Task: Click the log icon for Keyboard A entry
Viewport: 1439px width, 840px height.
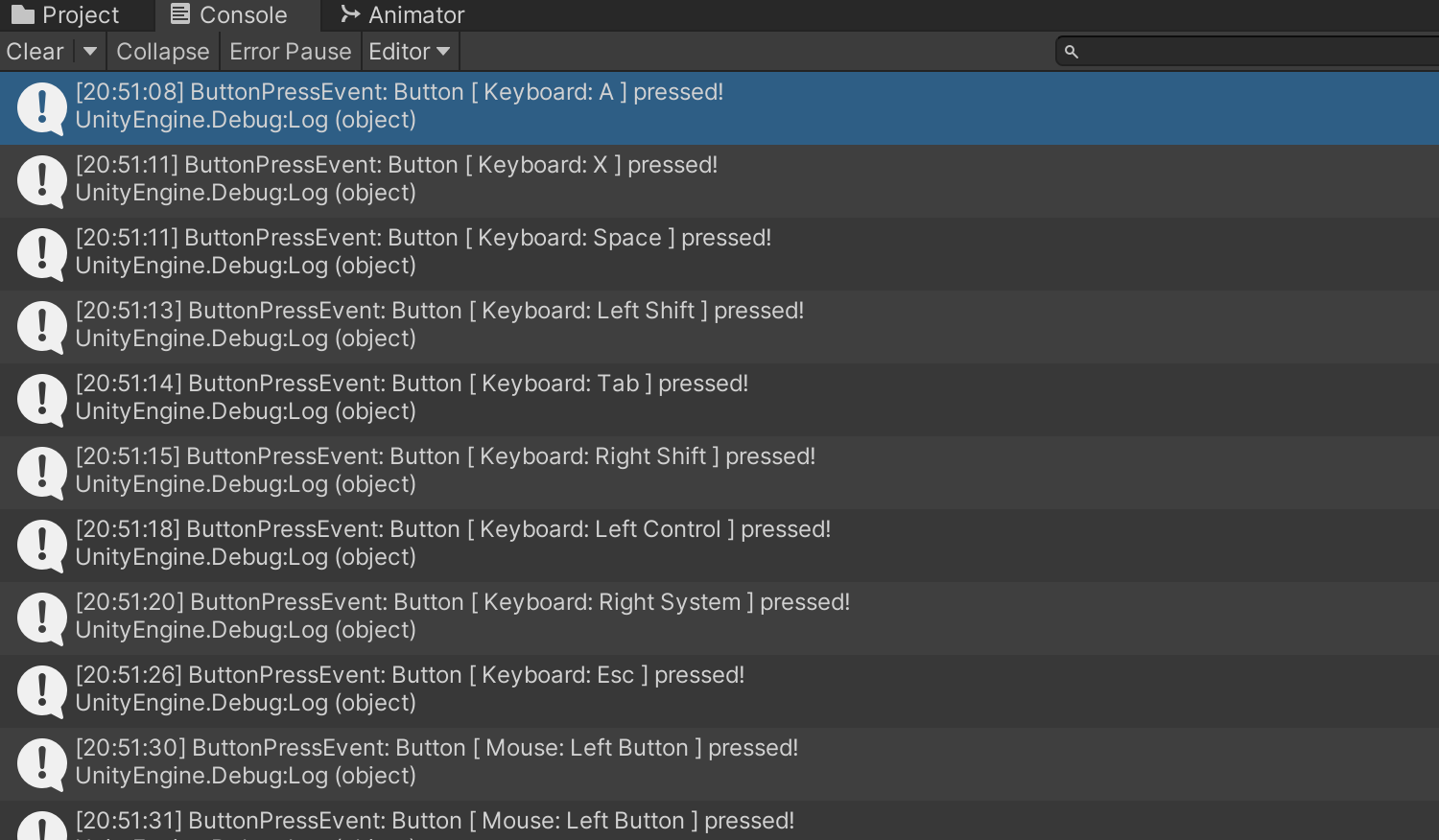Action: pyautogui.click(x=42, y=107)
